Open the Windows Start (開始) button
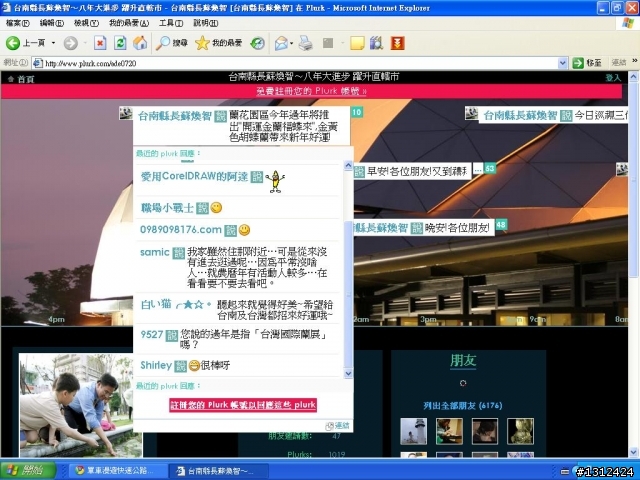Viewport: 640px width, 480px height. tap(28, 470)
